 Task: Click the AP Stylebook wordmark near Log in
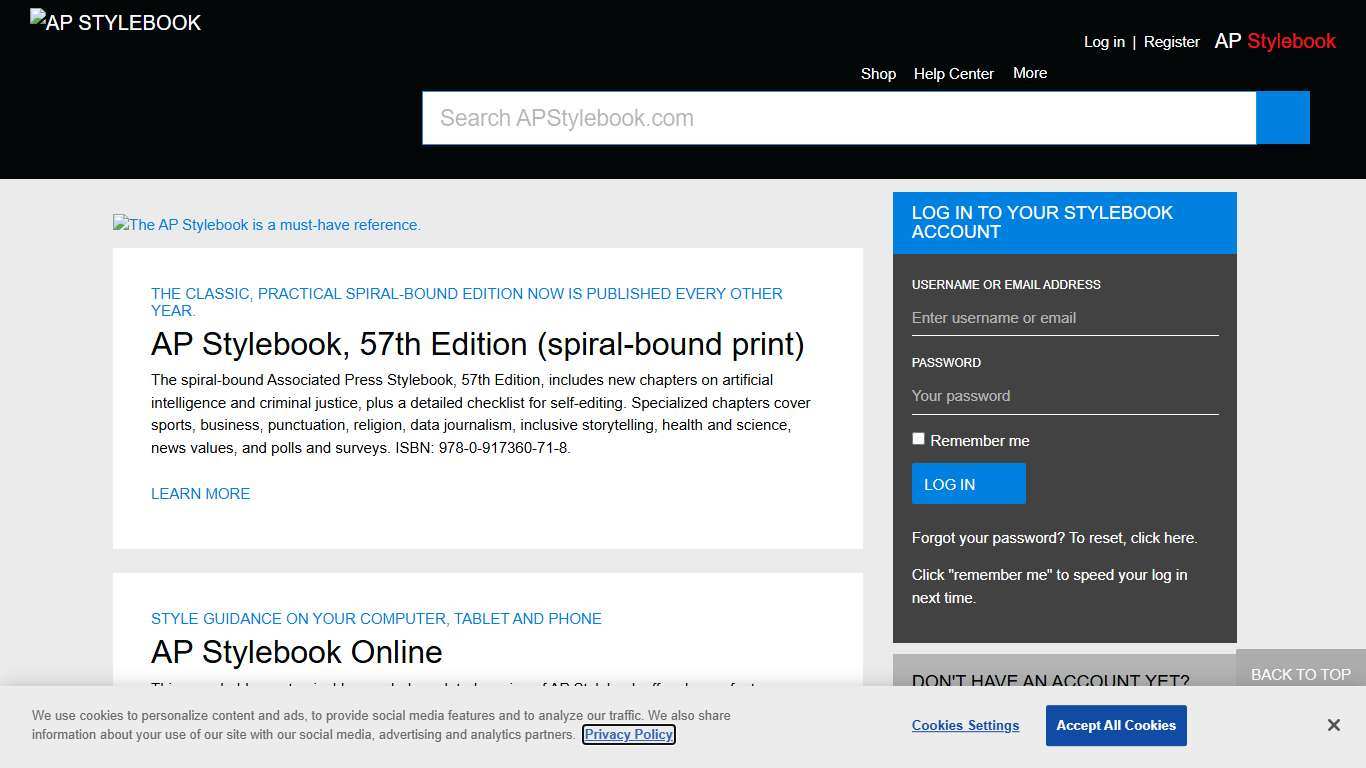pos(1275,41)
